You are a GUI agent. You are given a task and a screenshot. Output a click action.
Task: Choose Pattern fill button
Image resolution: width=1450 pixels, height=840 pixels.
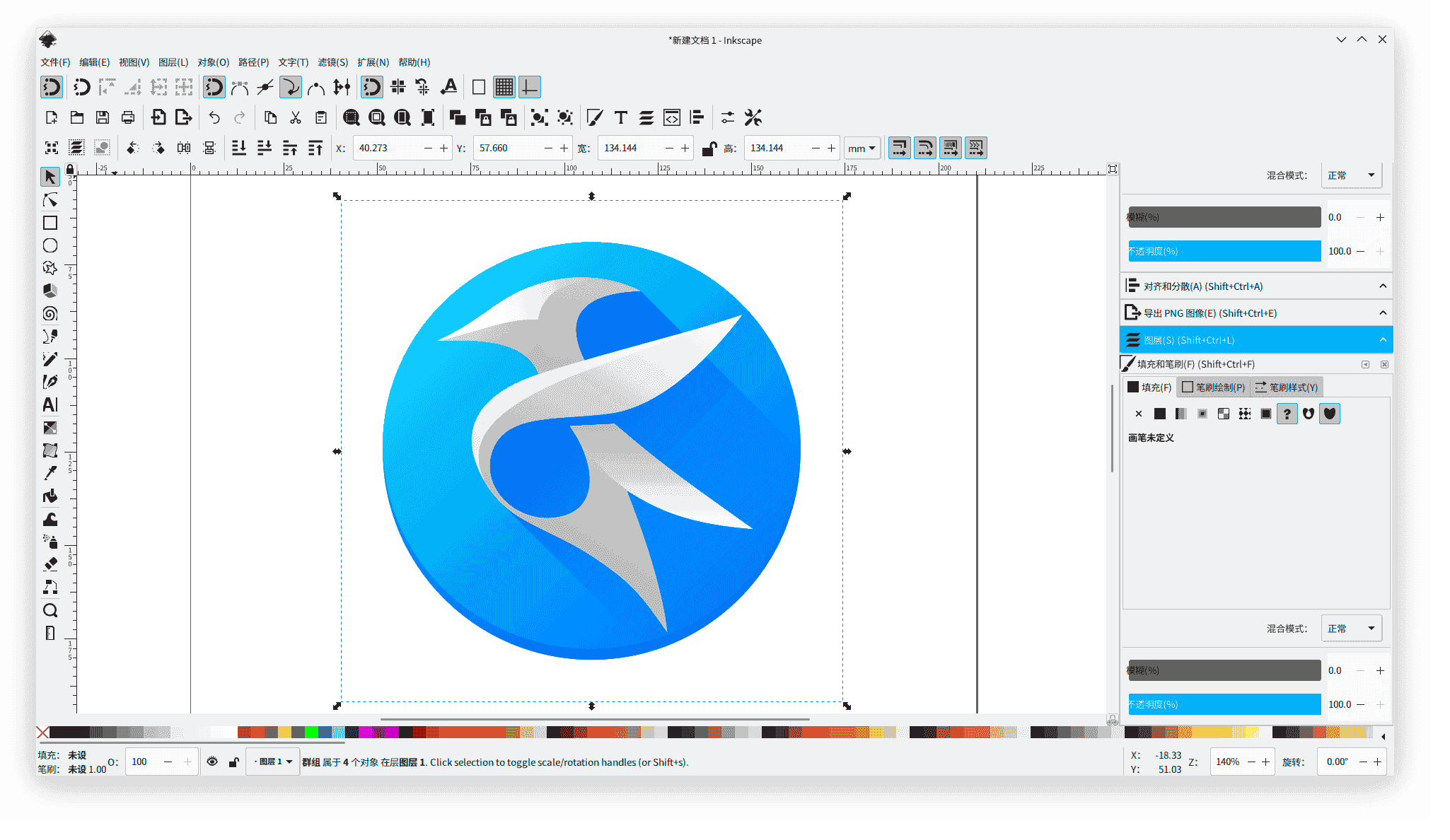click(1244, 414)
